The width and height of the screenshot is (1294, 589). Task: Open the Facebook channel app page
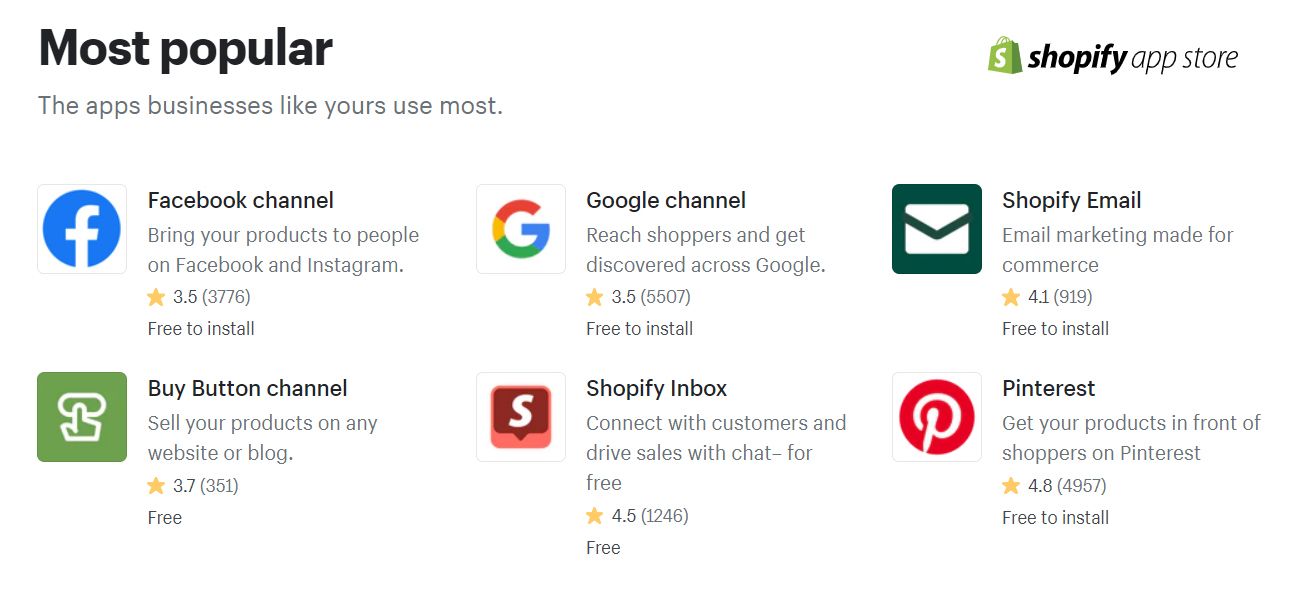point(240,200)
